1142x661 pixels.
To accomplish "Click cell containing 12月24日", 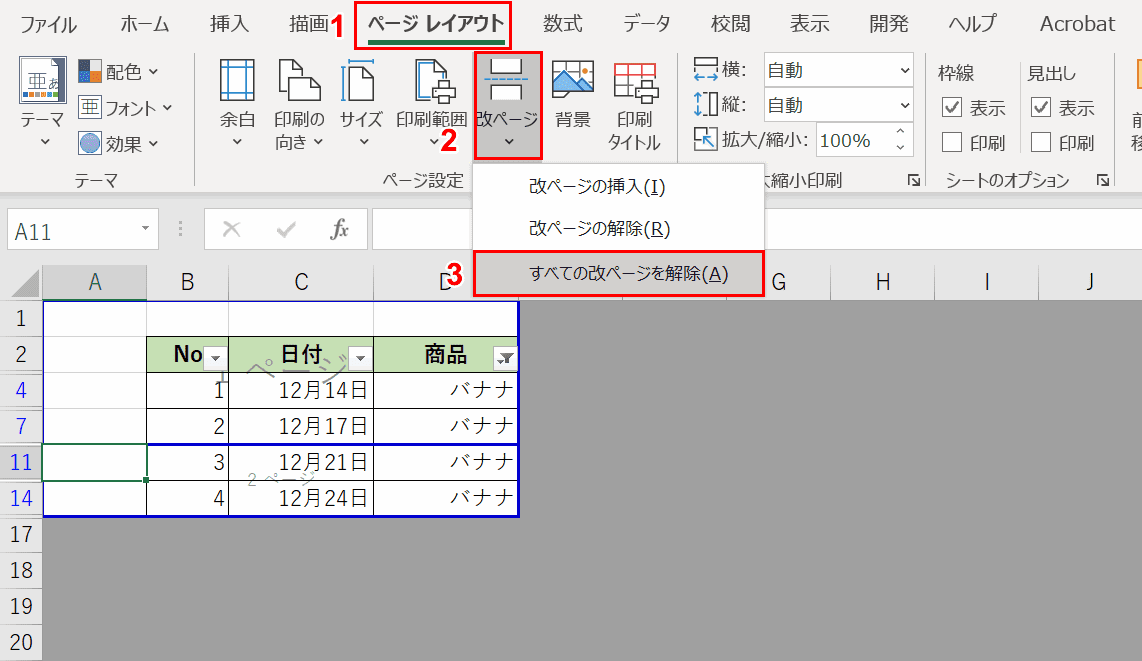I will 301,499.
